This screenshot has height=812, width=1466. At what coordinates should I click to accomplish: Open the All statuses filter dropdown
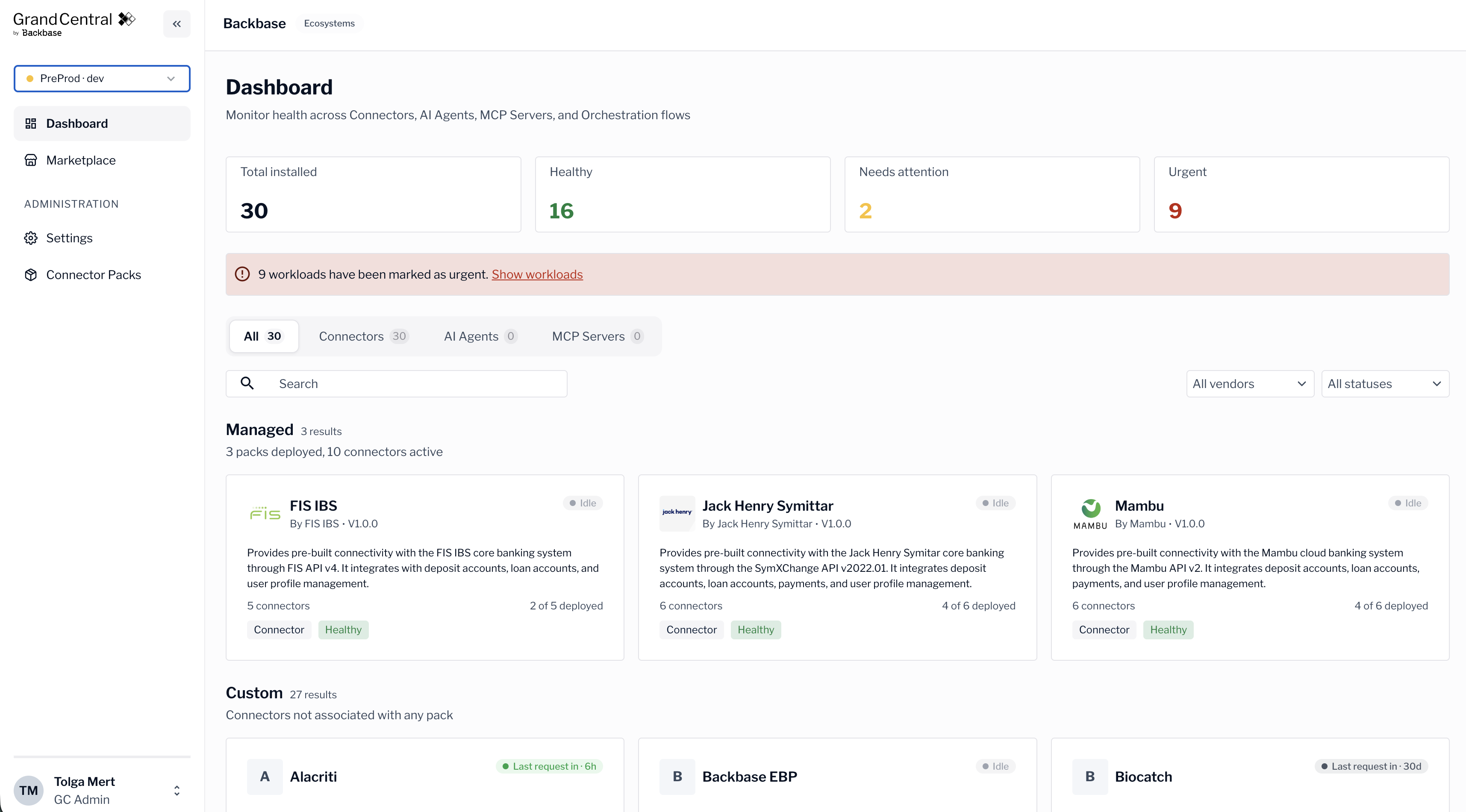[x=1385, y=384]
